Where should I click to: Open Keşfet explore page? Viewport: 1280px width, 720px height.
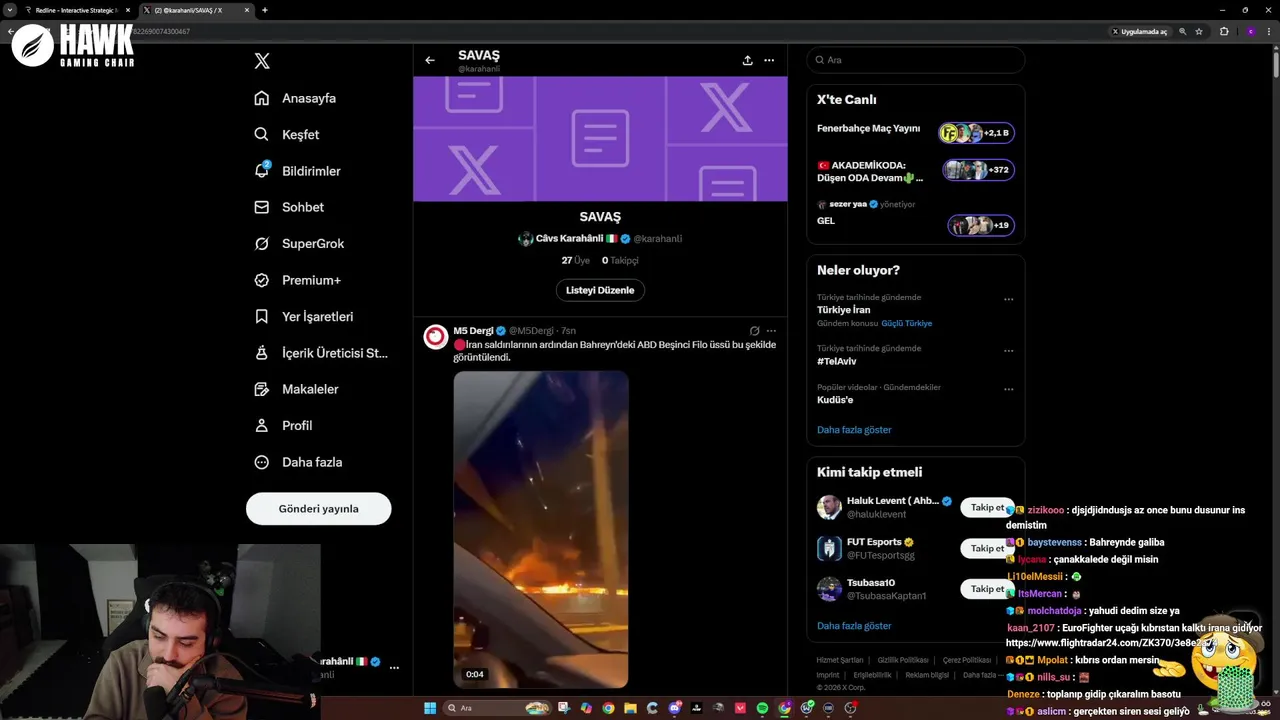[288, 134]
